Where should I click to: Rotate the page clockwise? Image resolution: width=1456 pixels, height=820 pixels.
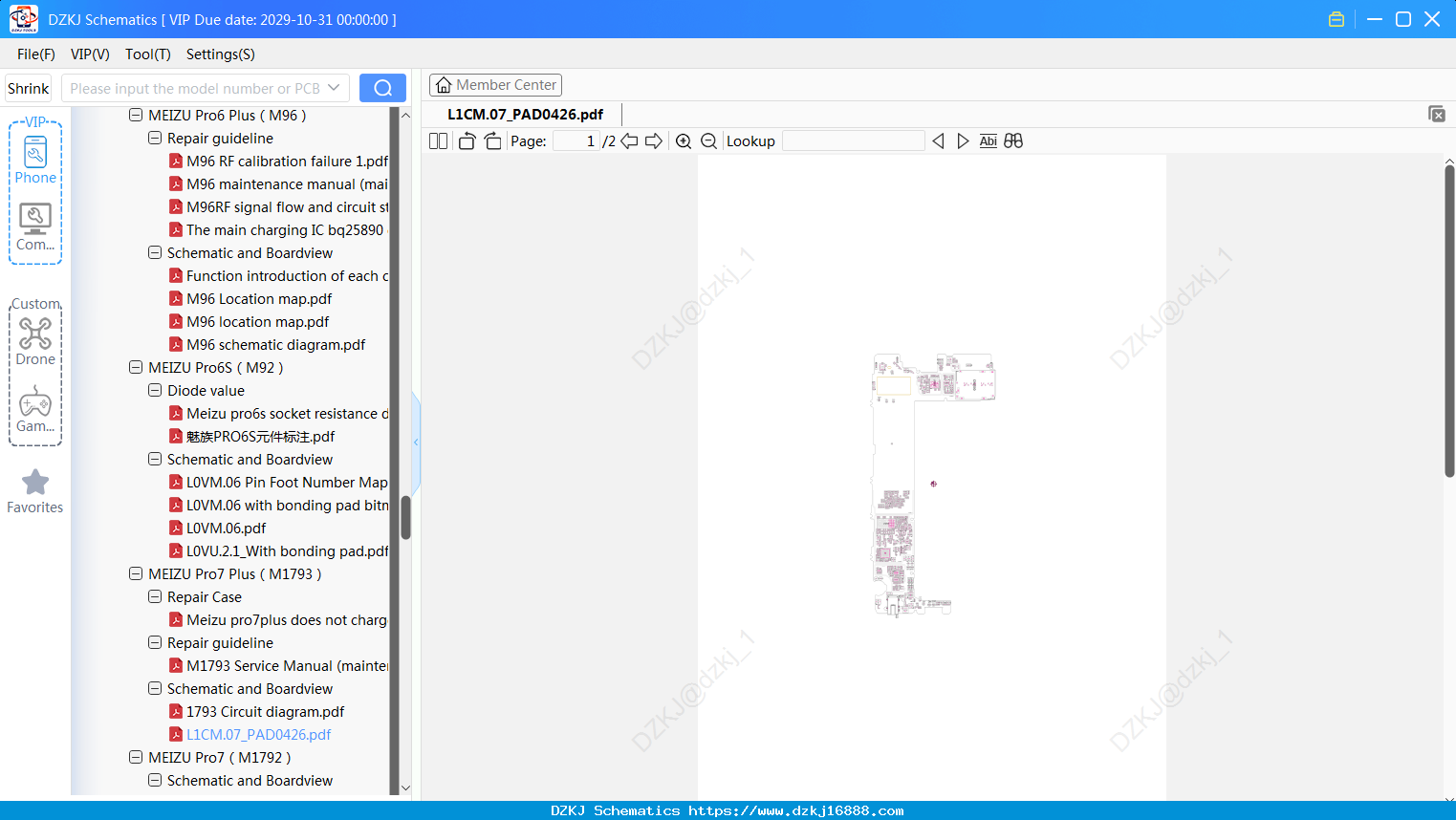click(x=492, y=141)
